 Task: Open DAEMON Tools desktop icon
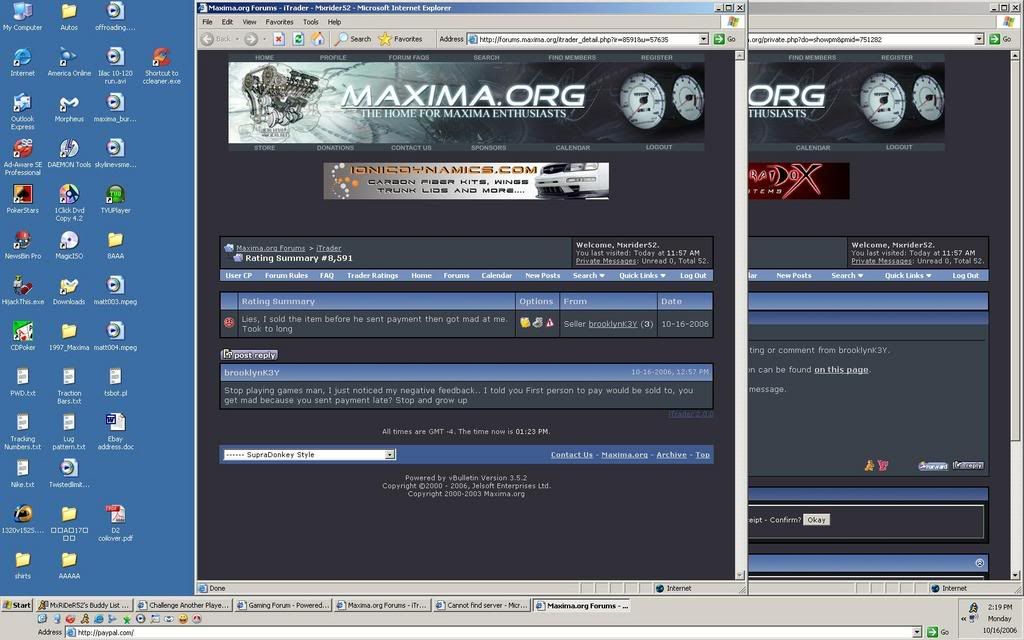pos(69,153)
